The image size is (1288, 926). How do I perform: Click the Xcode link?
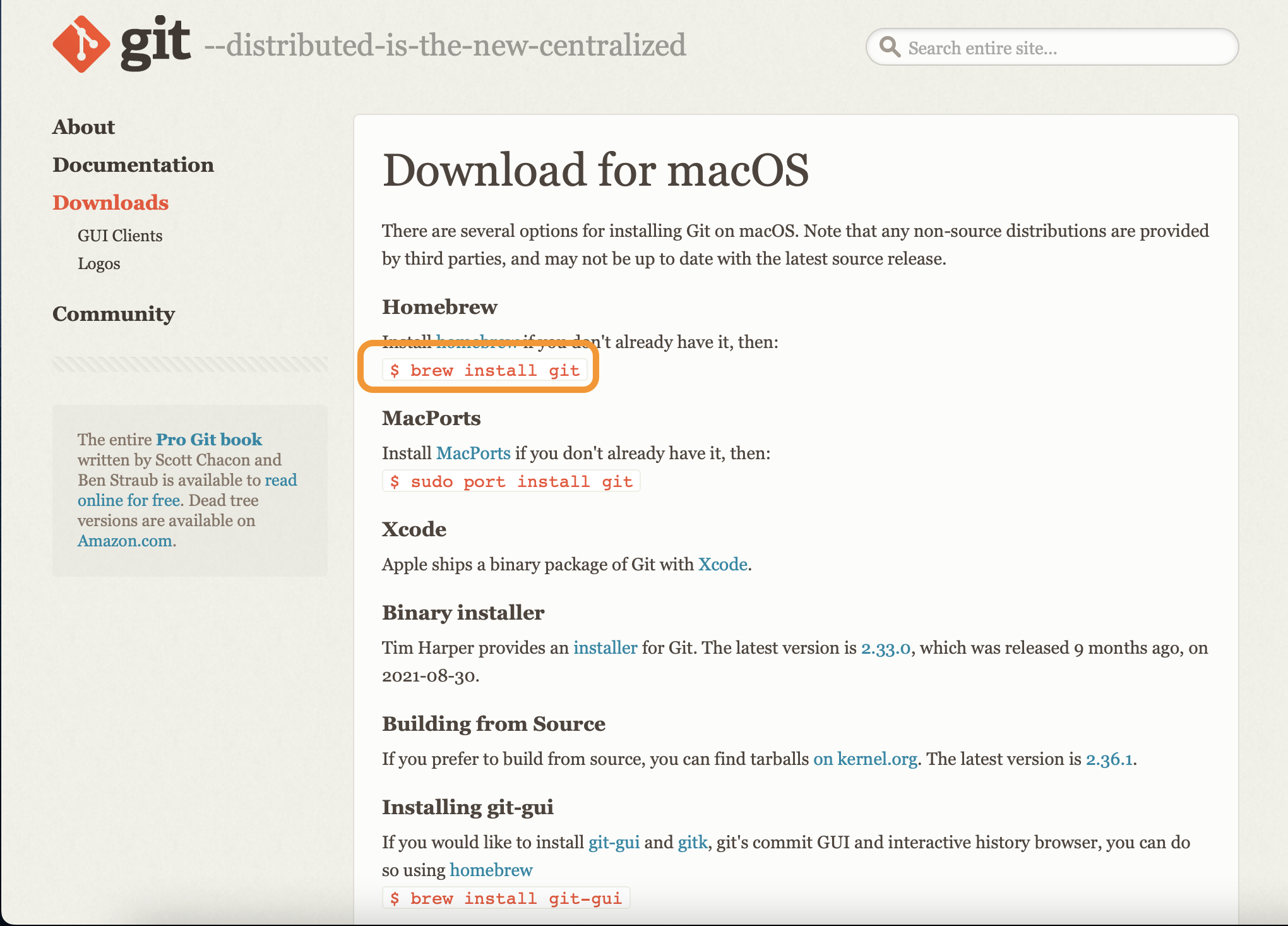(722, 564)
